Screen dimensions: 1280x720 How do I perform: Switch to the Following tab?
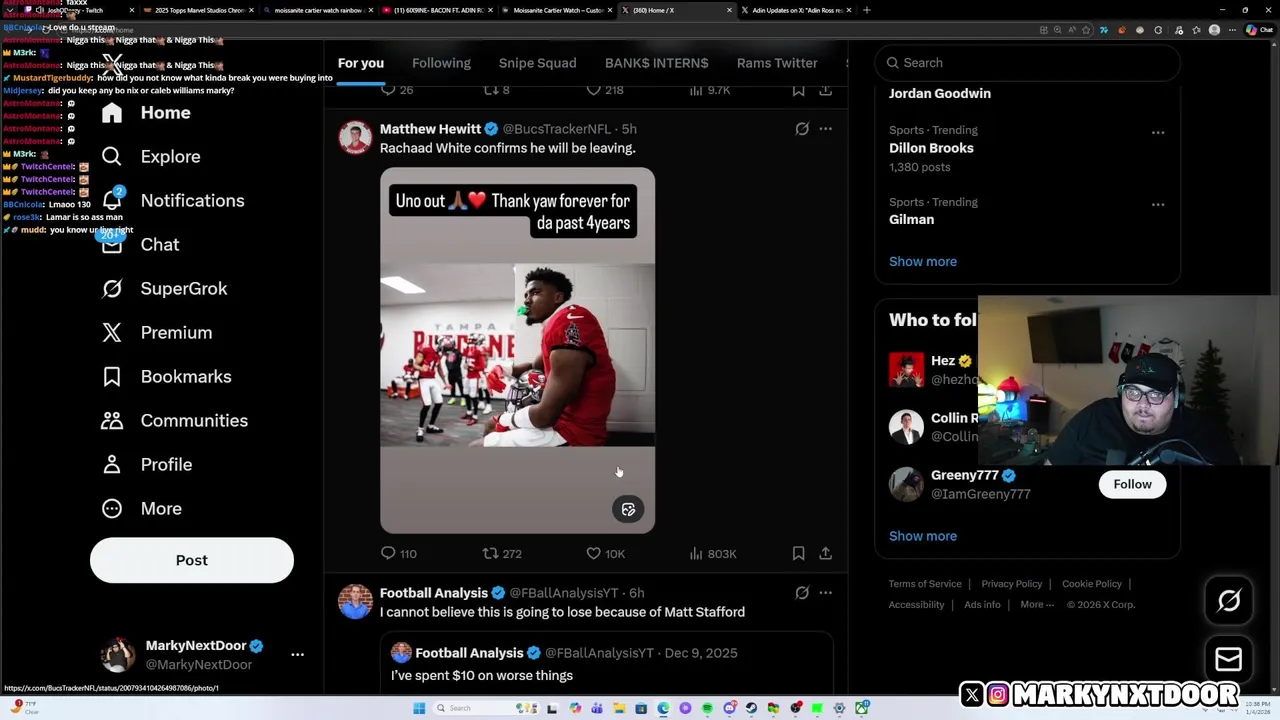click(441, 63)
